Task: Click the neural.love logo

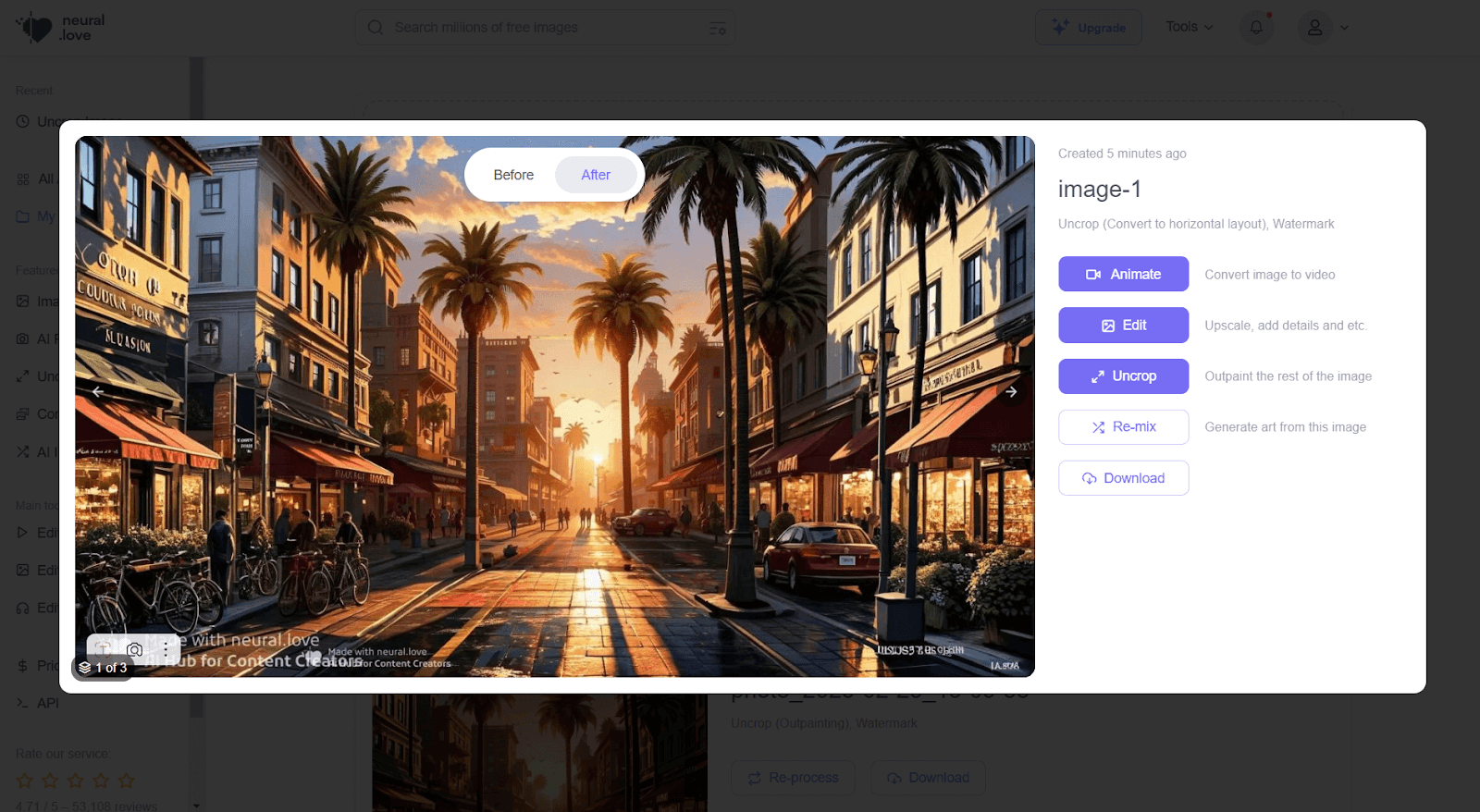Action: pyautogui.click(x=61, y=28)
